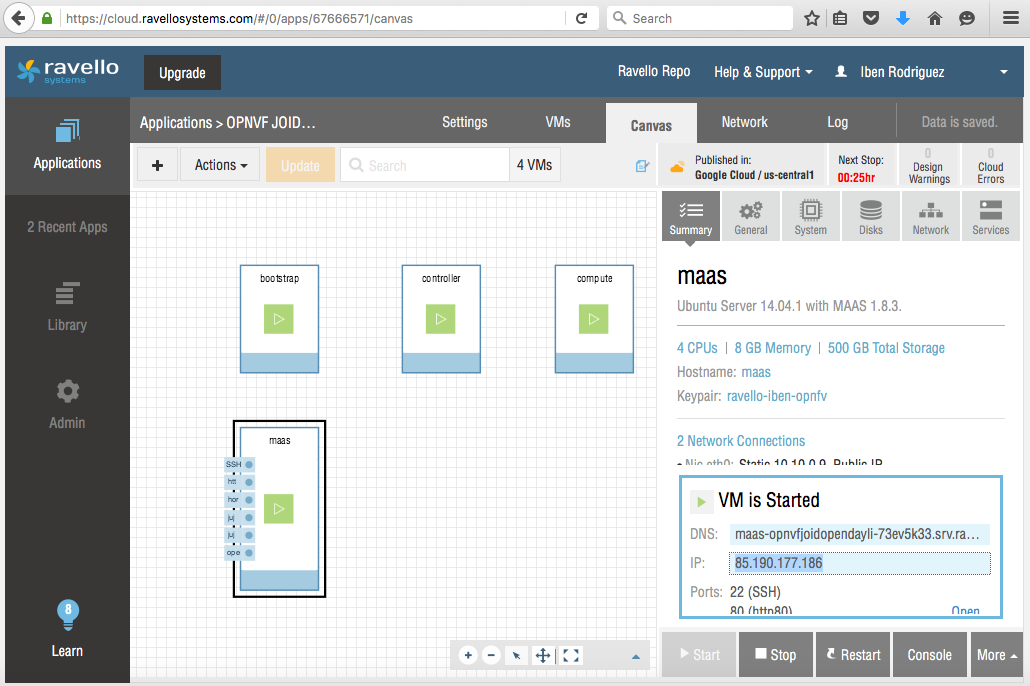Open the System details tab icon
Image resolution: width=1030 pixels, height=686 pixels.
811,216
